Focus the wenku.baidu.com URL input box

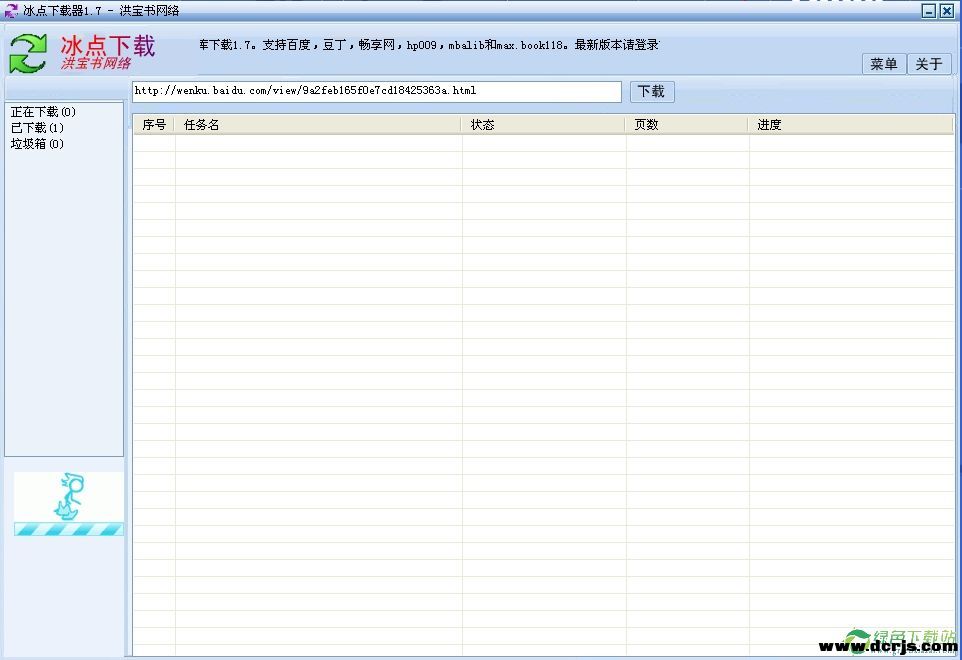tap(376, 91)
